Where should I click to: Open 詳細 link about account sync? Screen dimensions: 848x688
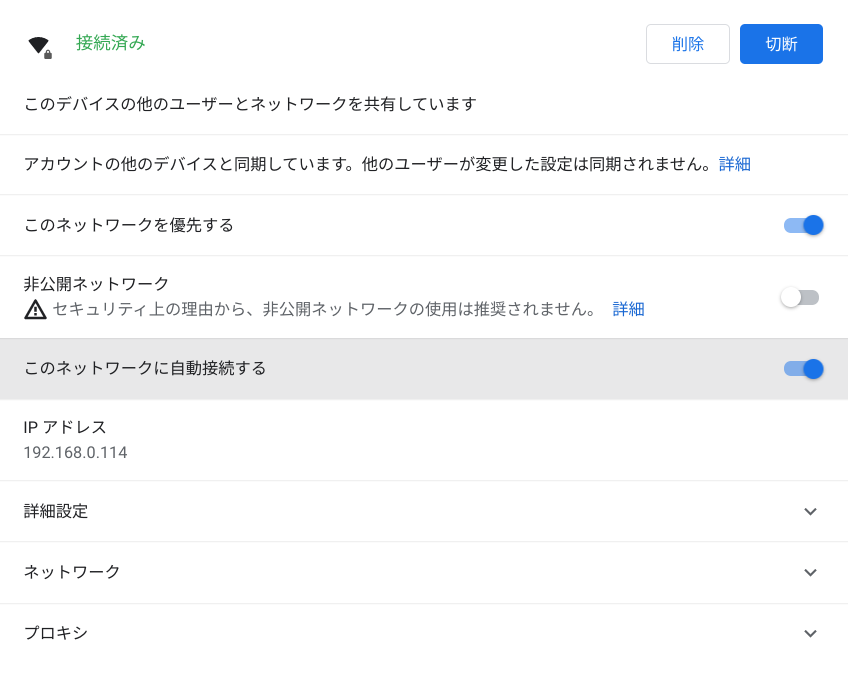coord(734,164)
